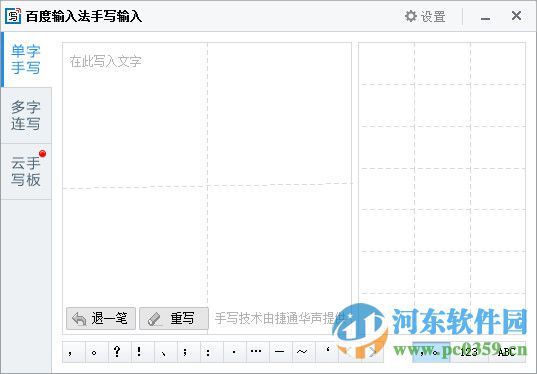Undo last stroke with 退一笔
537x374 pixels.
(101, 319)
